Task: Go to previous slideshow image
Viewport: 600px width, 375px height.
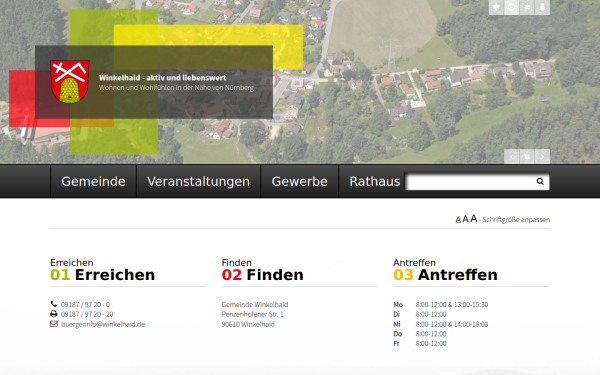Action: point(512,157)
